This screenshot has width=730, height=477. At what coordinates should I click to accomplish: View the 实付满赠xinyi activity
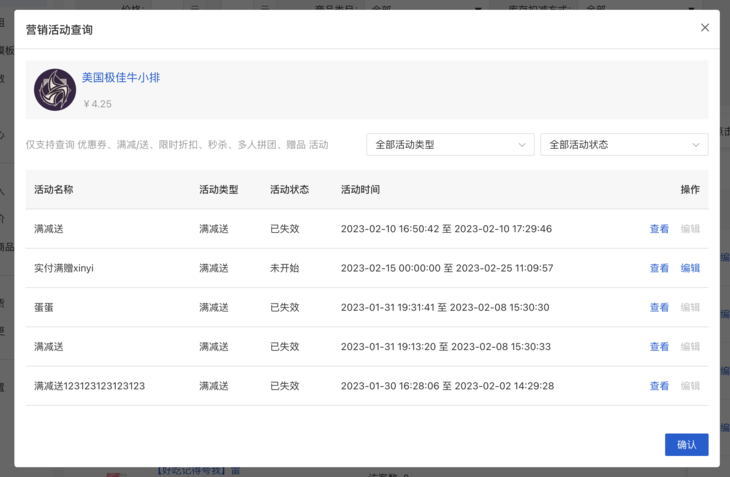659,268
